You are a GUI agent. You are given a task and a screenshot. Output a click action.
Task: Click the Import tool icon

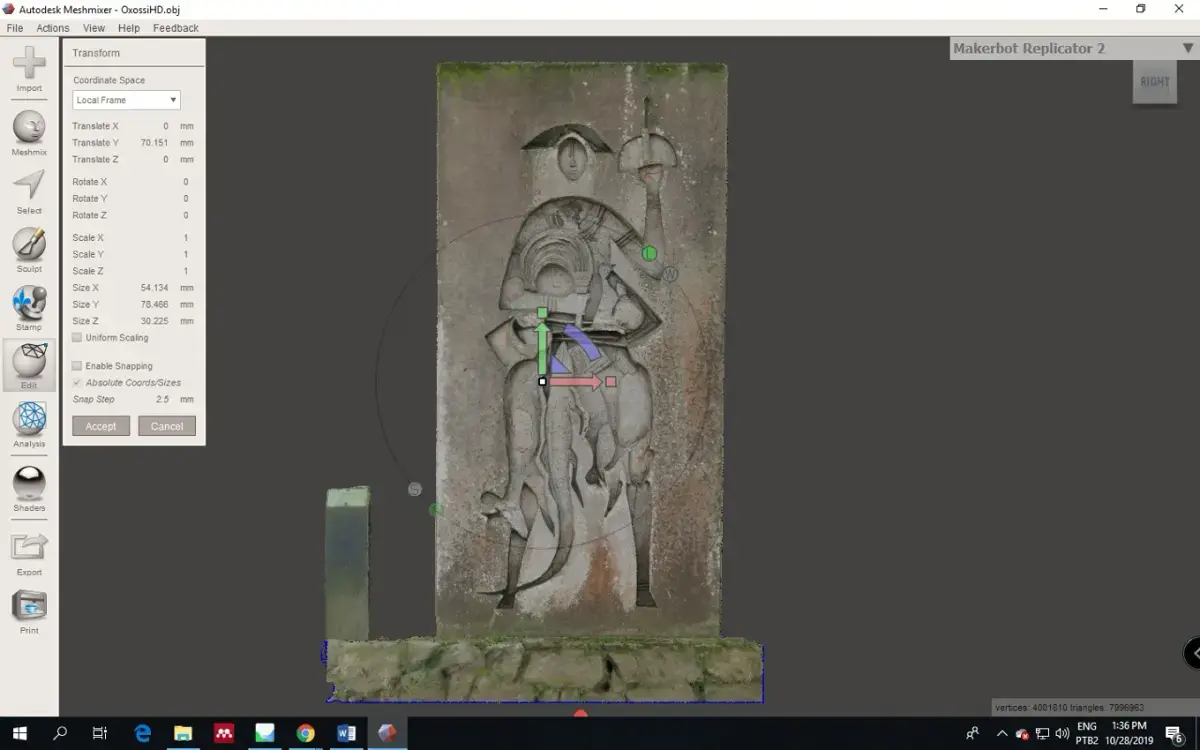click(29, 64)
